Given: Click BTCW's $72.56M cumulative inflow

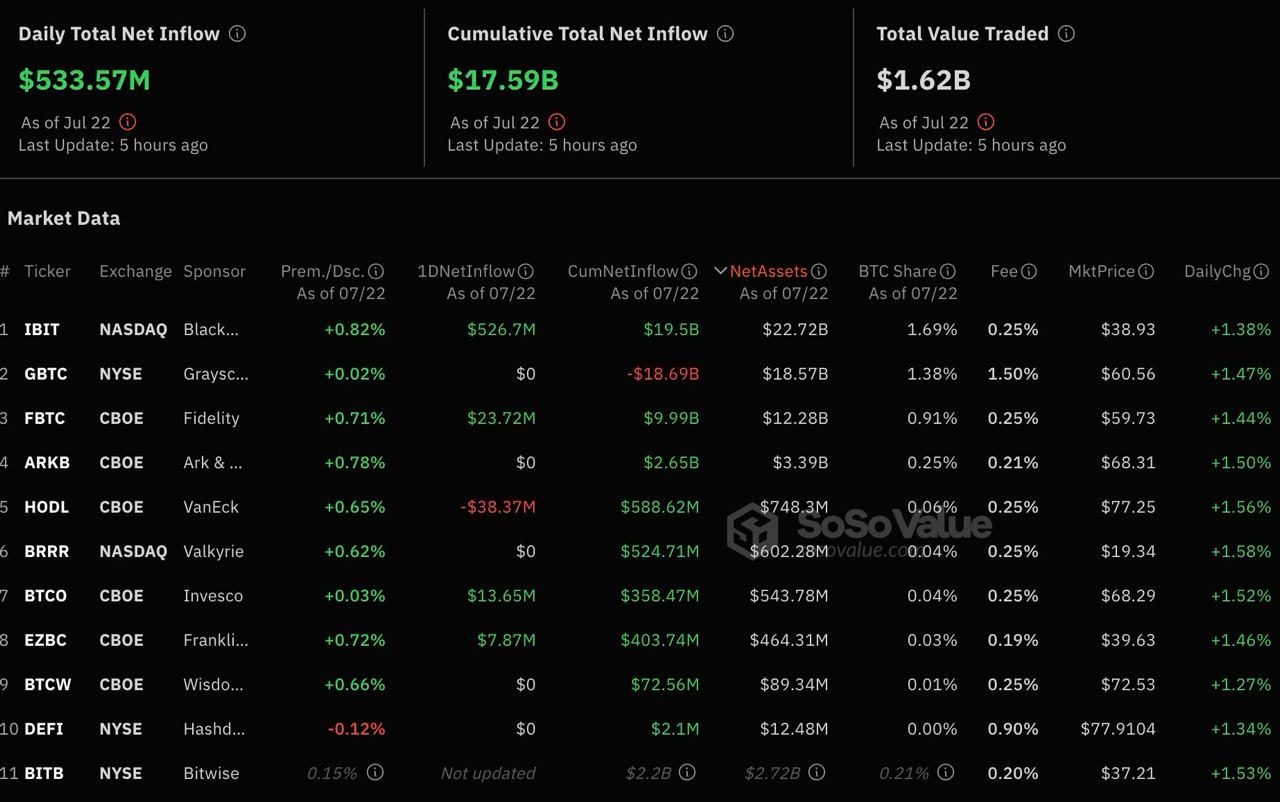Looking at the screenshot, I should point(665,684).
